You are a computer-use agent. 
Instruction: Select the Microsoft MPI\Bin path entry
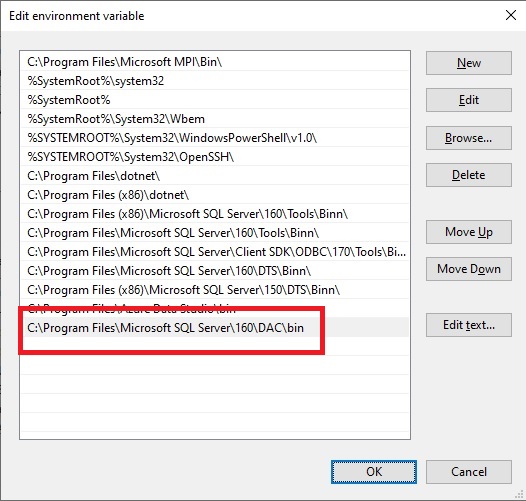click(215, 62)
